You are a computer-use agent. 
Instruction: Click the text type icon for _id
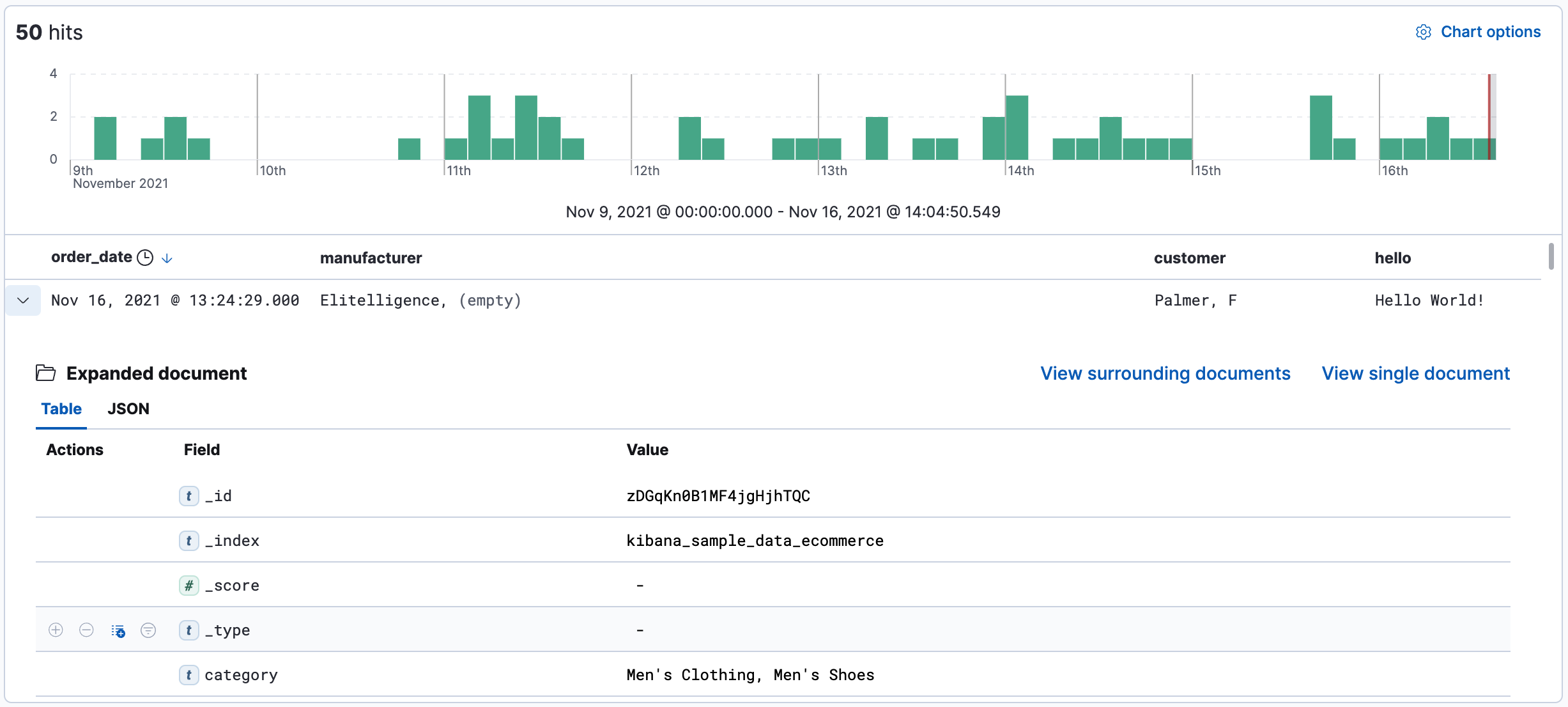coord(188,496)
